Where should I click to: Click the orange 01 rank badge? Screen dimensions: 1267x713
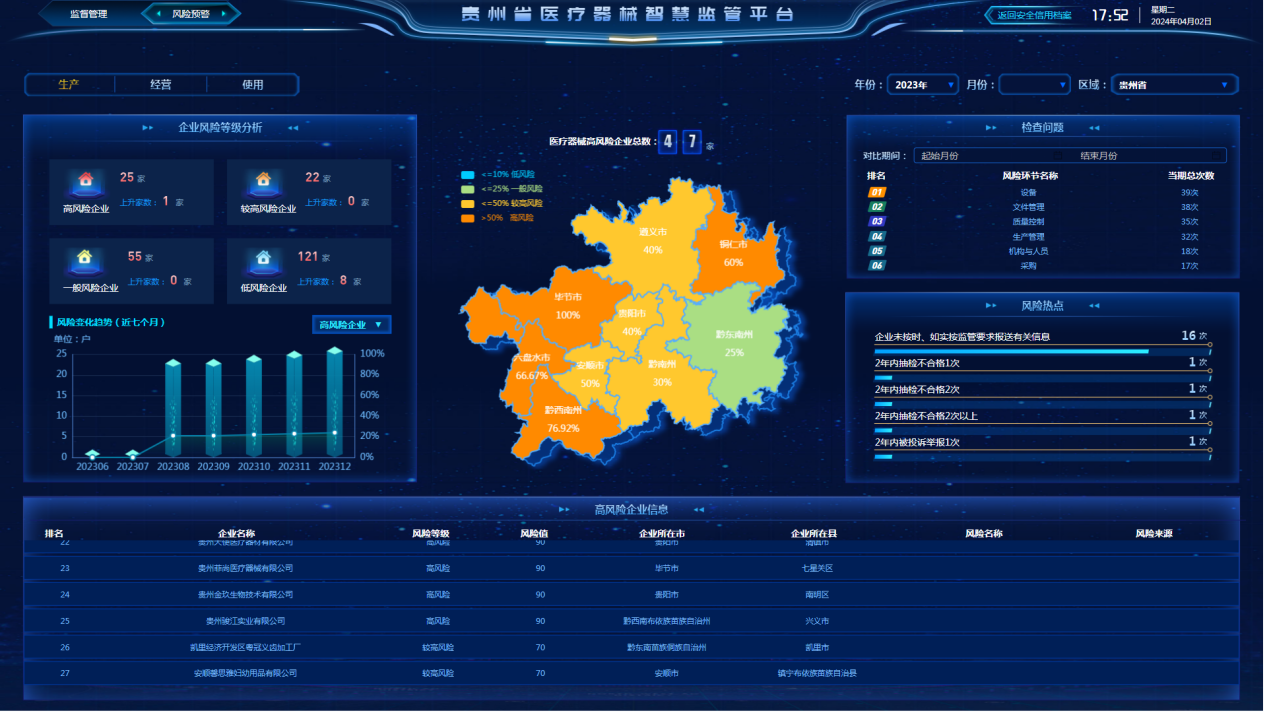pyautogui.click(x=877, y=192)
